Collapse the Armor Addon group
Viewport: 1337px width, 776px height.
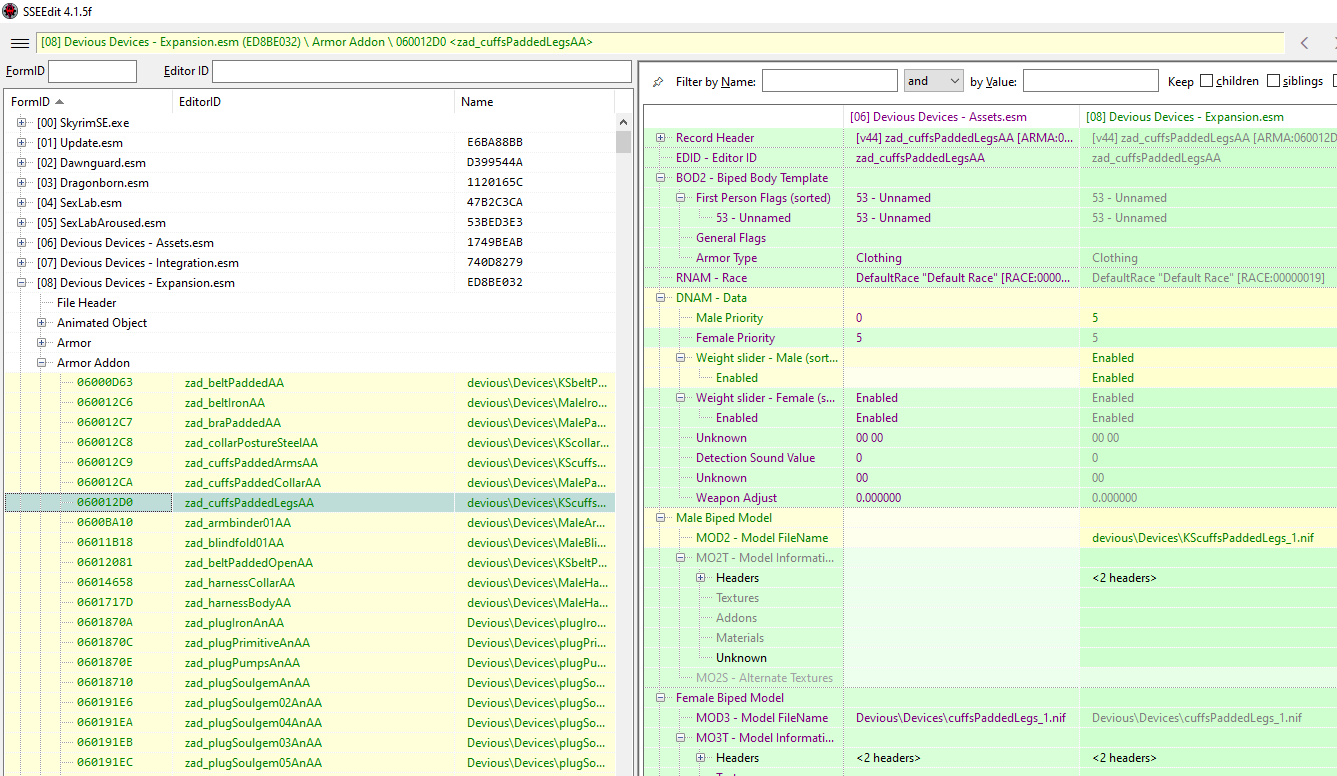pyautogui.click(x=42, y=363)
